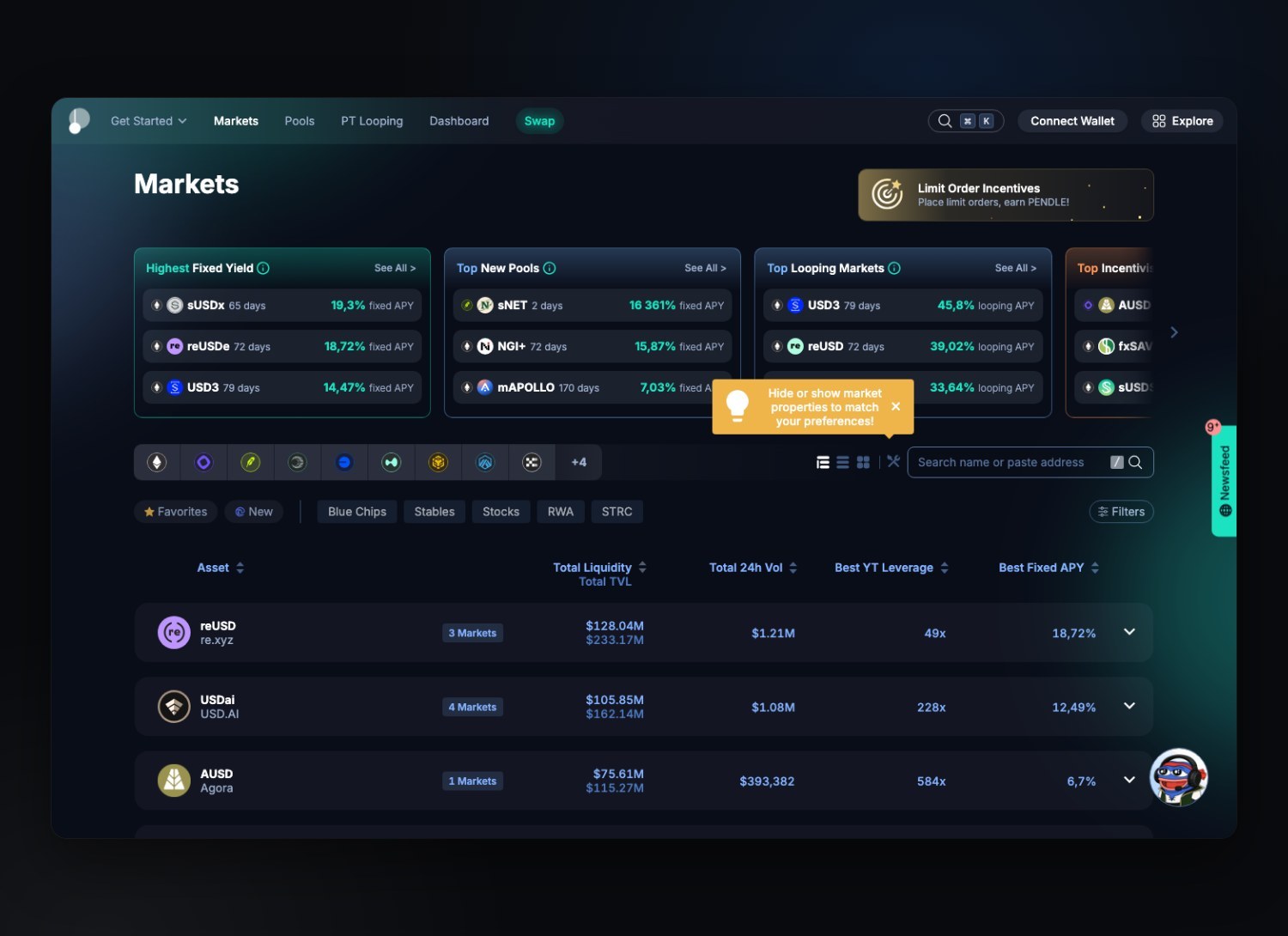Select the STRC category chip
Image resolution: width=1288 pixels, height=936 pixels.
[617, 512]
